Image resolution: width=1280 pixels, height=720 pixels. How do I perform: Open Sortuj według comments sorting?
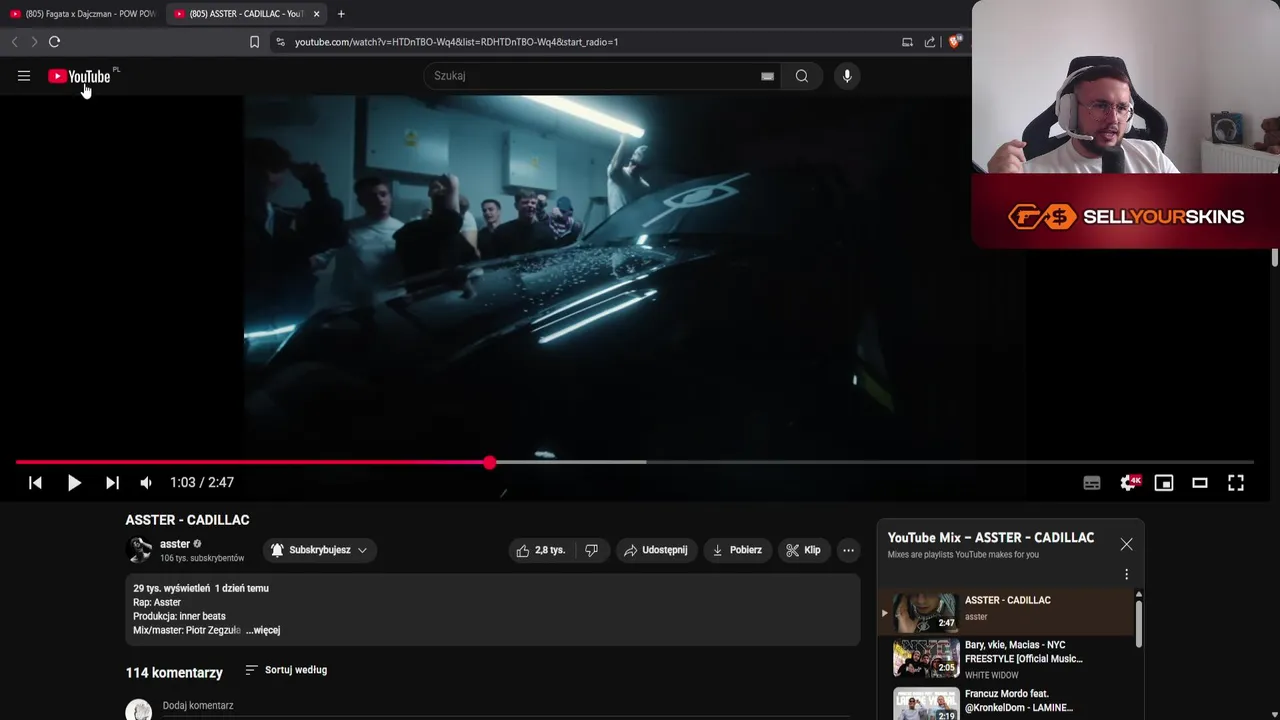286,670
